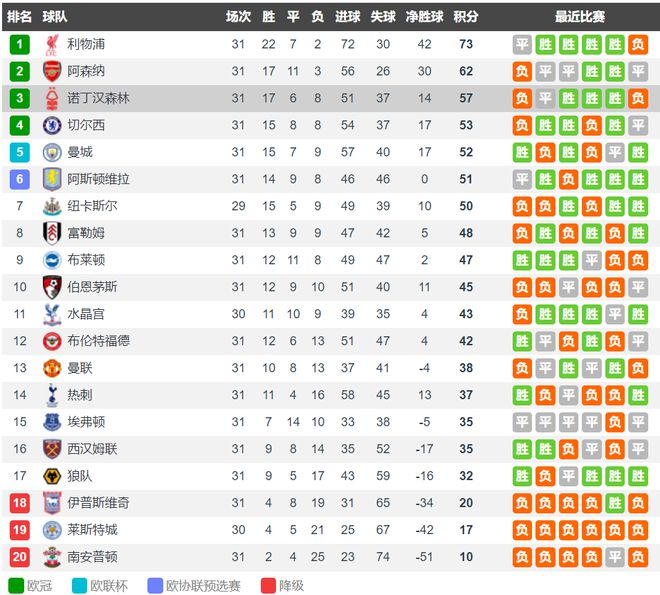This screenshot has height=595, width=660.
Task: Sort the table by 积分 column header
Action: (466, 16)
